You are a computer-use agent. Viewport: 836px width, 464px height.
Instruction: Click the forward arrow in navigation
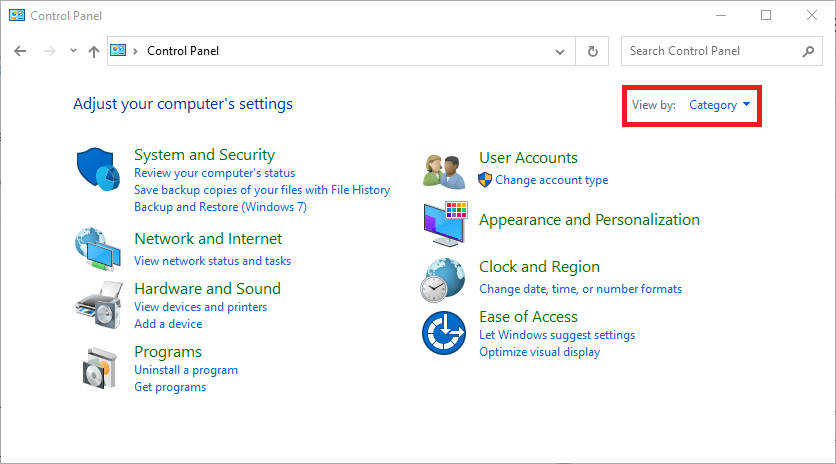pos(50,51)
